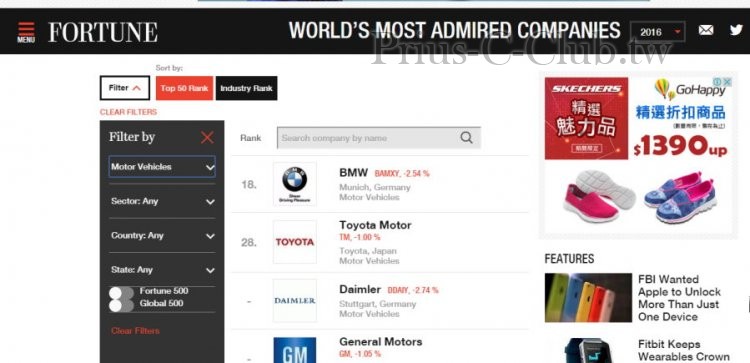Click the Fitbit watch article thumbnail
750x363 pixels.
[588, 351]
